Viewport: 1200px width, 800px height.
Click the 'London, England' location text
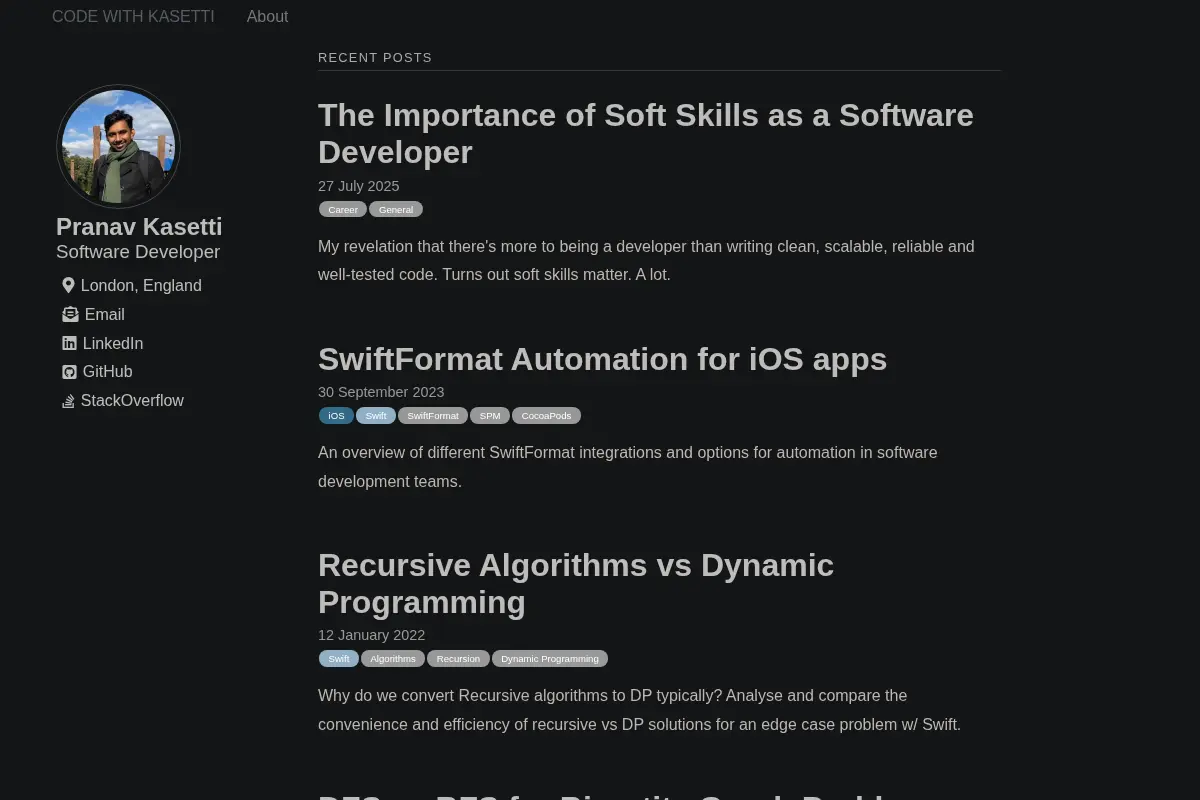[141, 285]
